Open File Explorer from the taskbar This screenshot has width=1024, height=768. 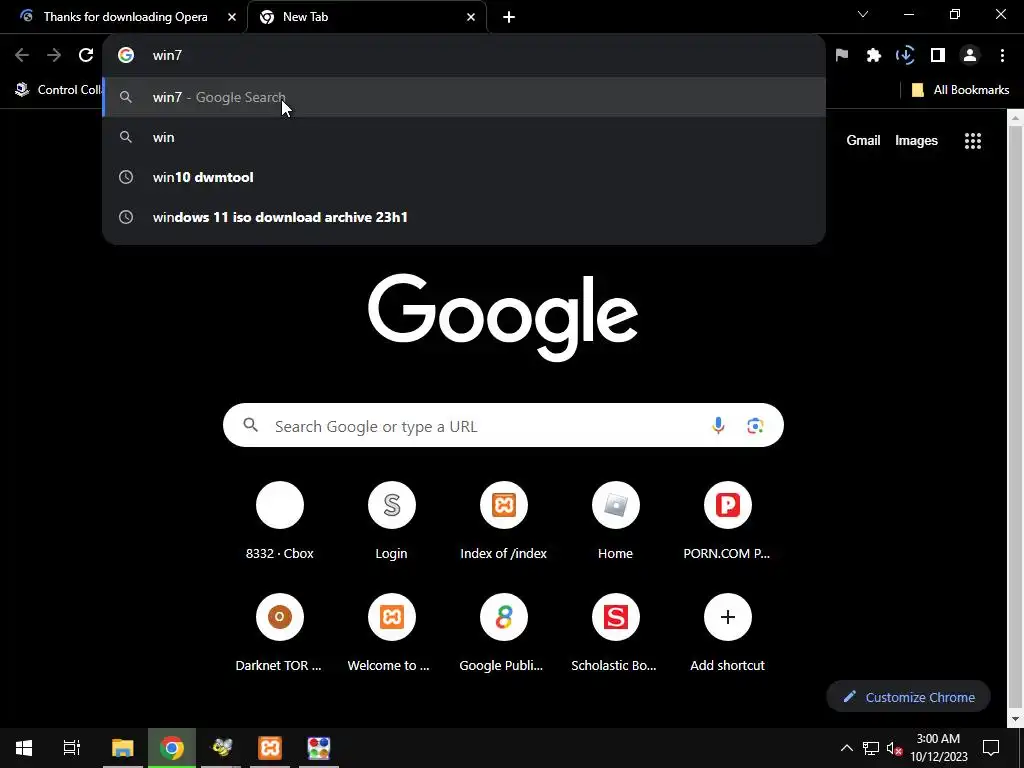(123, 748)
